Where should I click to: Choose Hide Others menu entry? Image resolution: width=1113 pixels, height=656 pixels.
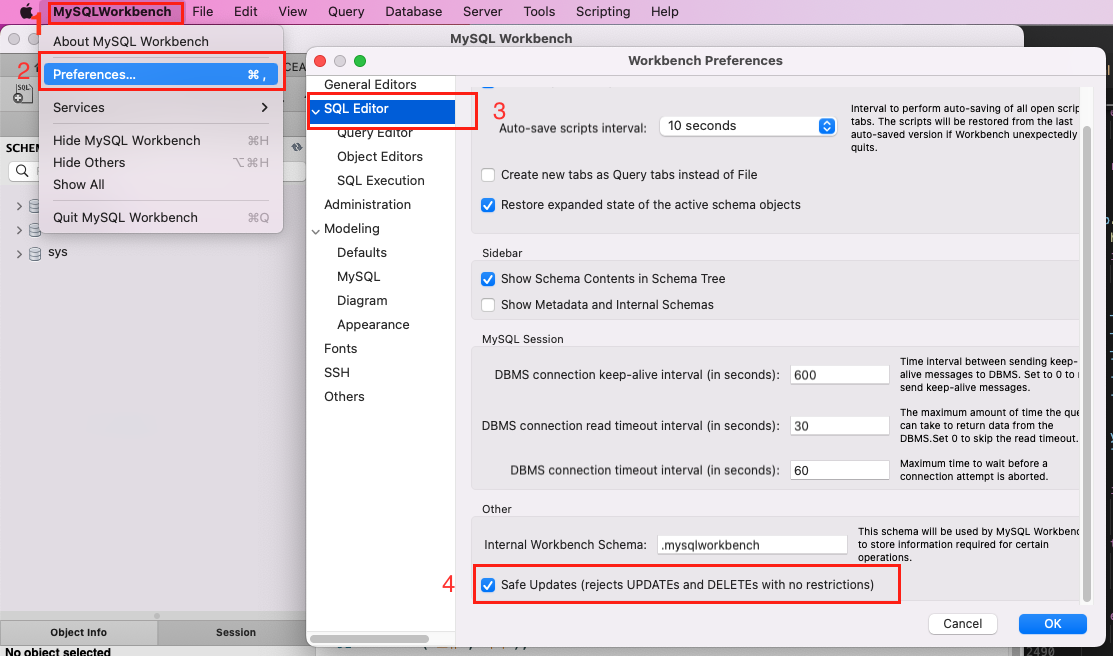161,163
